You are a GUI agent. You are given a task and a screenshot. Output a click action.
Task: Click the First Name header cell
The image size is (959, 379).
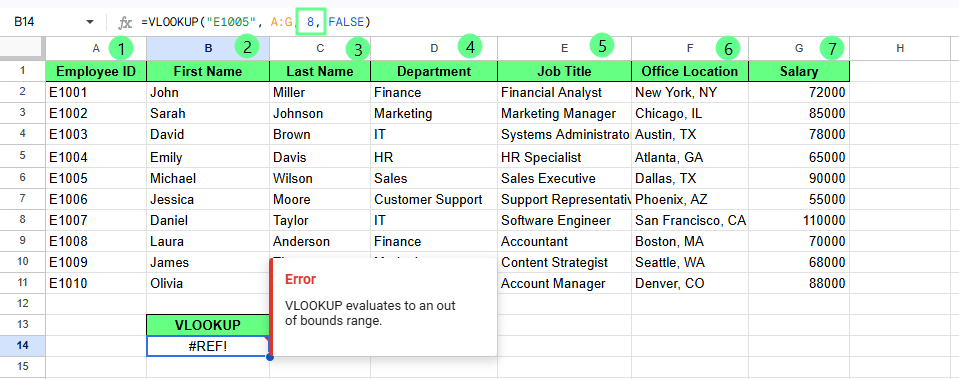(208, 72)
